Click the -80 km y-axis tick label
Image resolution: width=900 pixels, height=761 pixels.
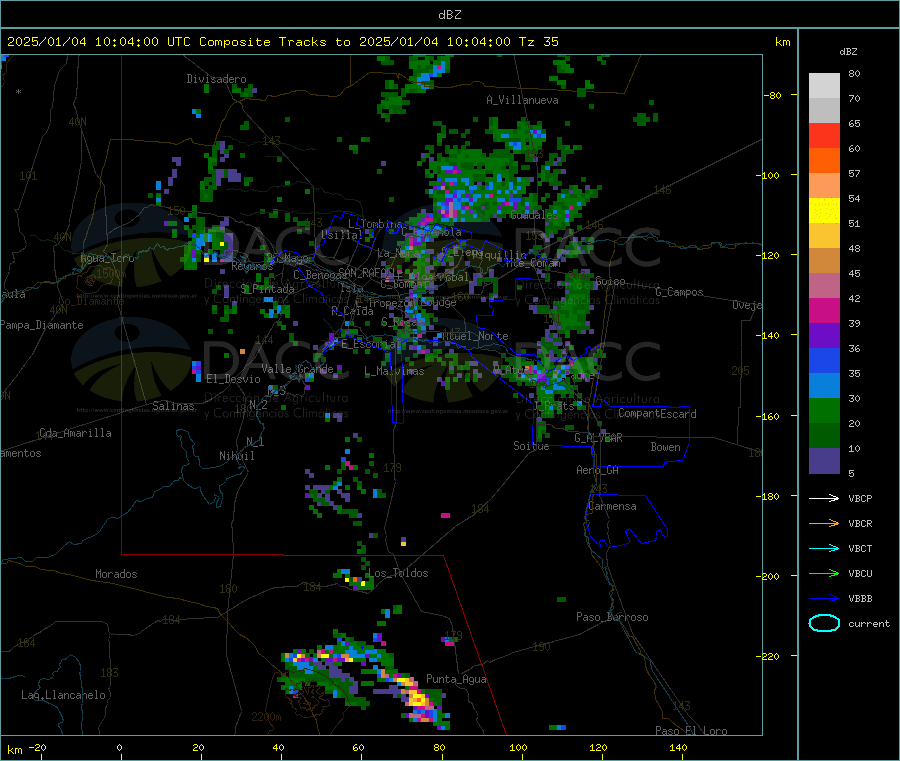772,95
